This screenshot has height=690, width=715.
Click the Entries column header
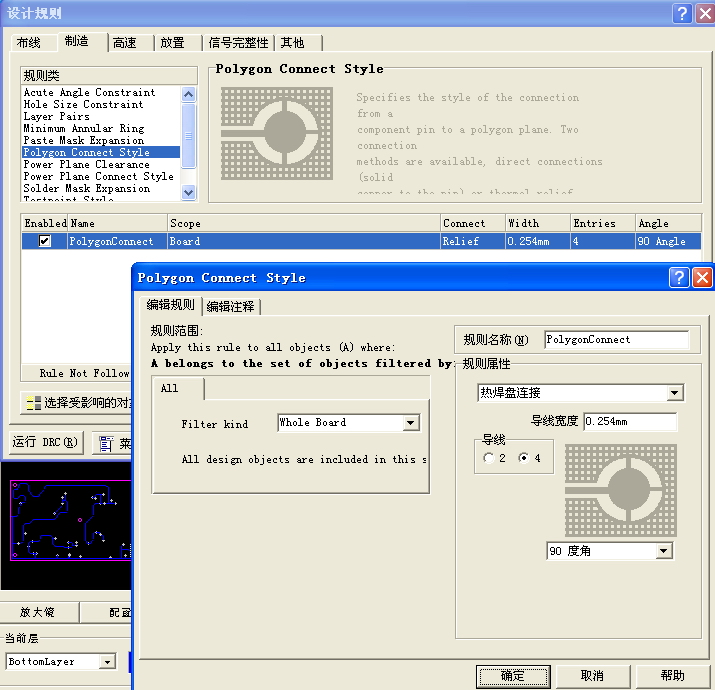click(602, 223)
